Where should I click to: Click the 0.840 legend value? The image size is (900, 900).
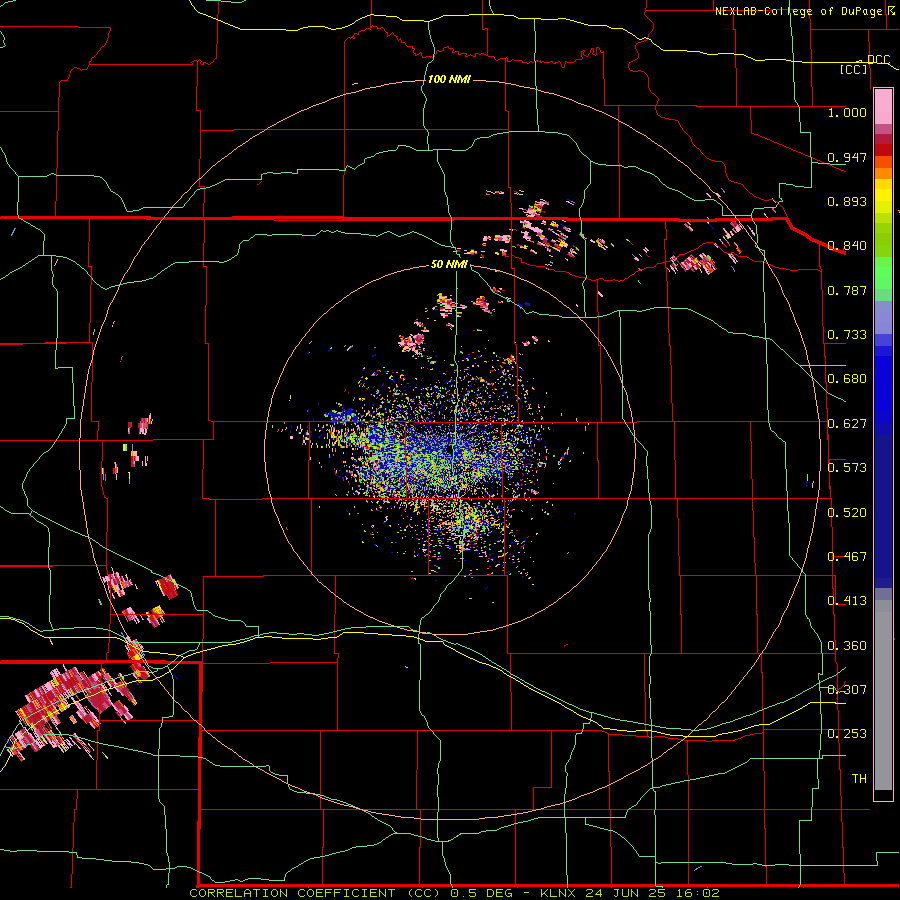(x=847, y=246)
